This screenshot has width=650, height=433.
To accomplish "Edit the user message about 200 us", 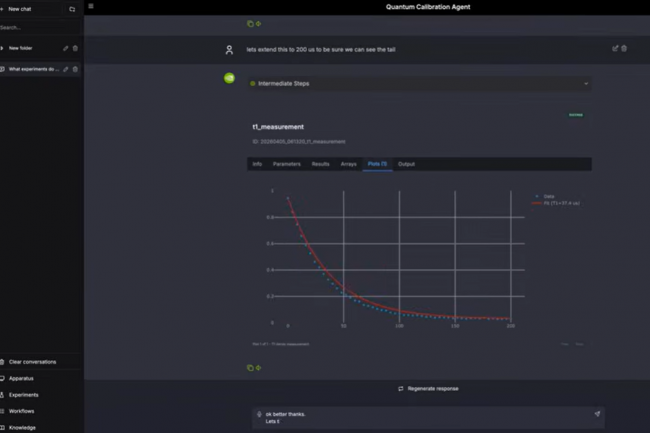I will tap(615, 48).
